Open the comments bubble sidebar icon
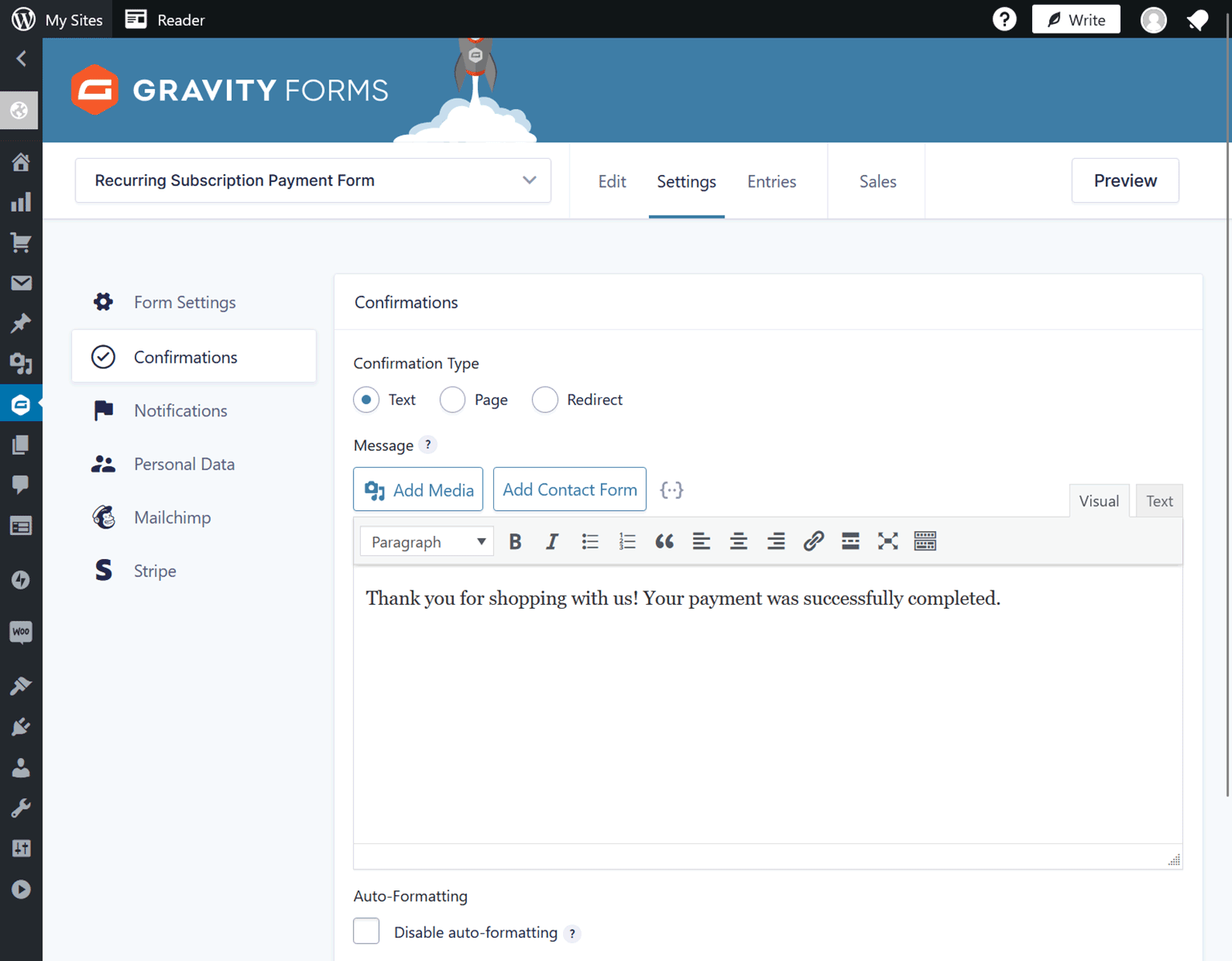Screen dimensions: 1232x961 [21, 485]
